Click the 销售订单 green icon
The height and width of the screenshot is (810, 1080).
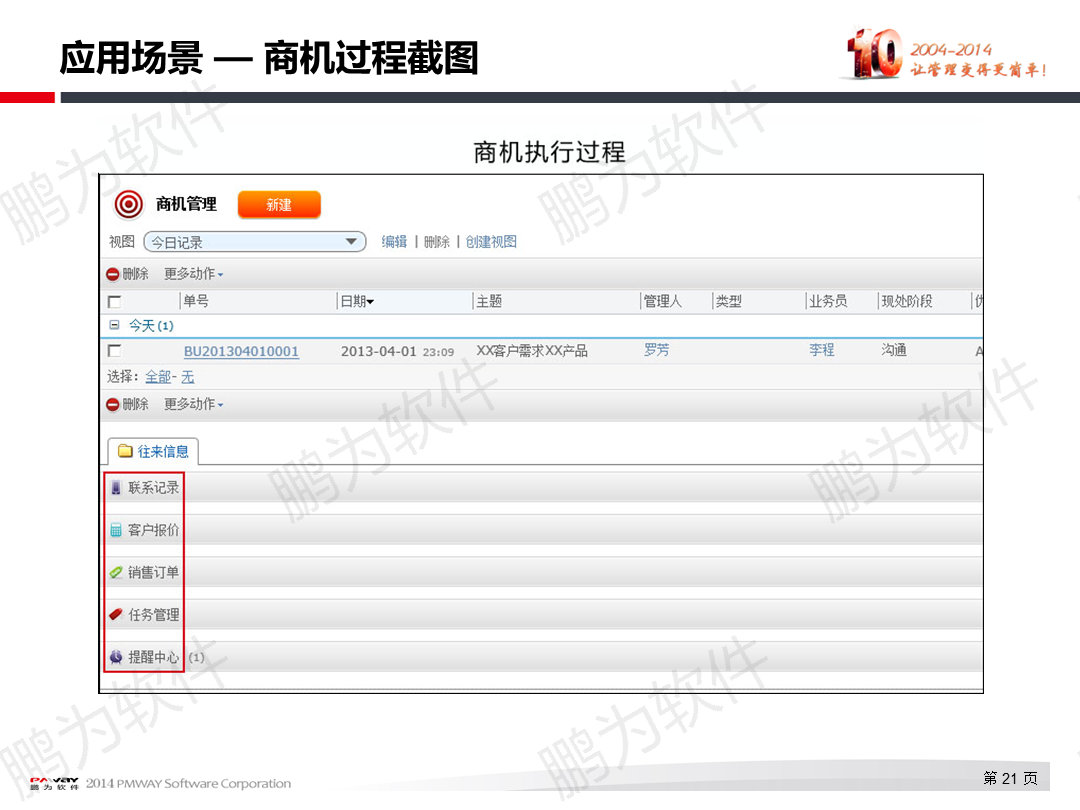(x=116, y=572)
